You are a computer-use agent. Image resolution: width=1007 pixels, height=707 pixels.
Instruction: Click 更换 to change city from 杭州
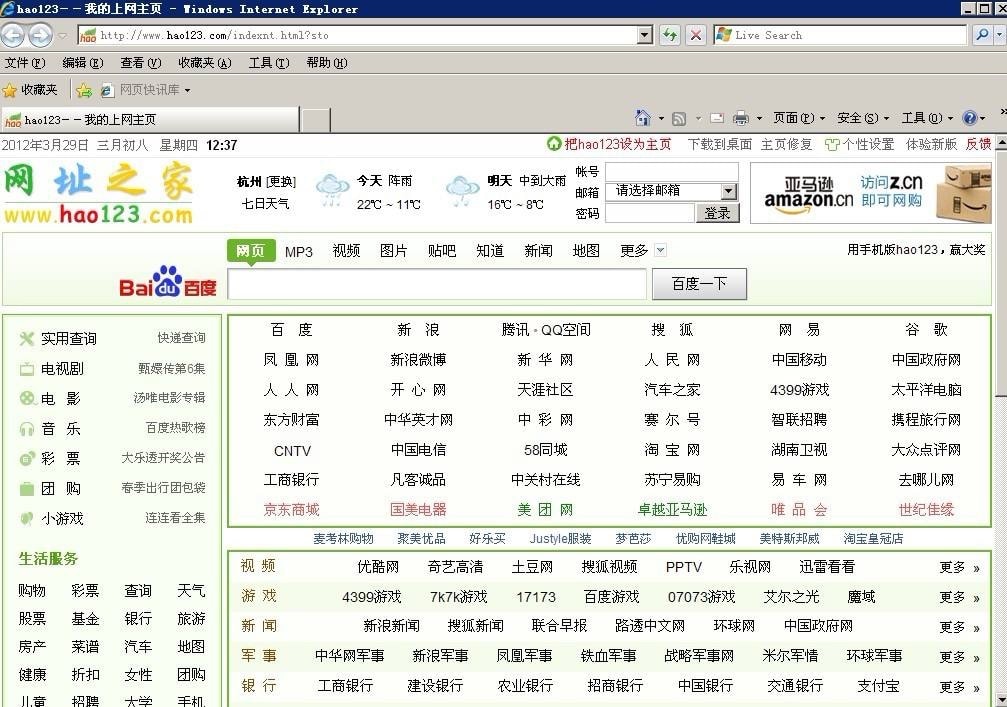(x=281, y=182)
